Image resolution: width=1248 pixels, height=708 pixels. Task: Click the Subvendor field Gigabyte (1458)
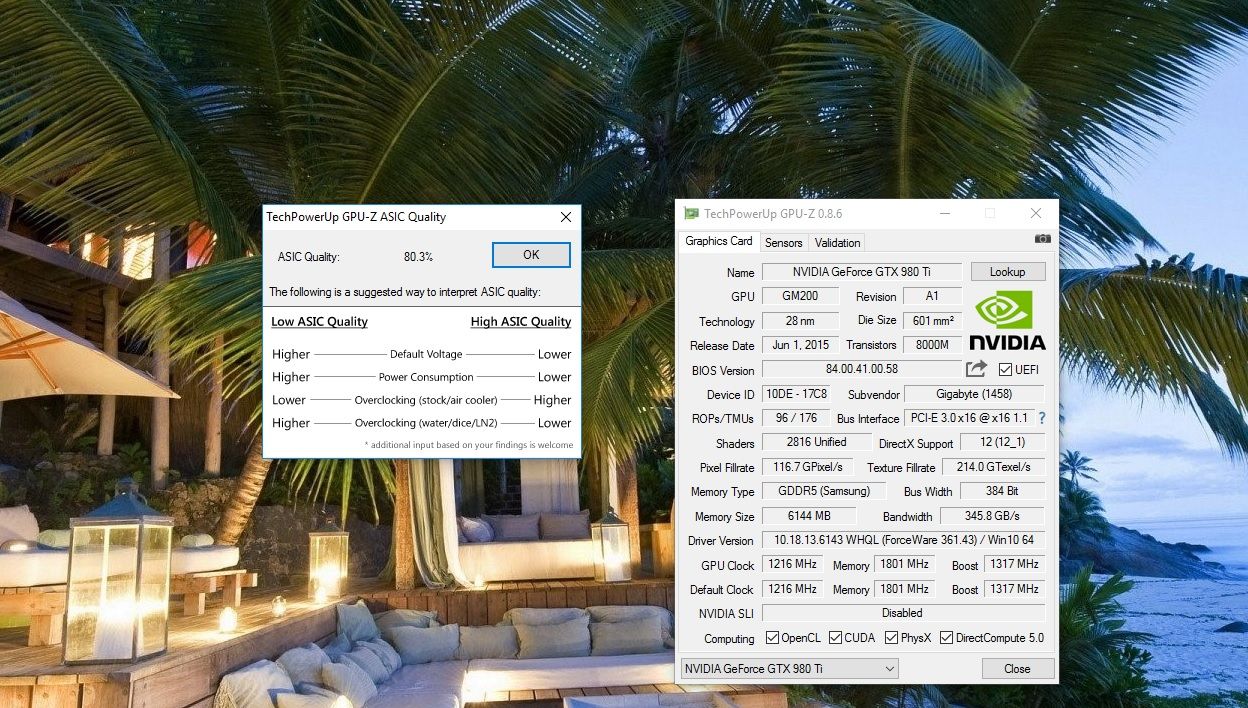974,394
